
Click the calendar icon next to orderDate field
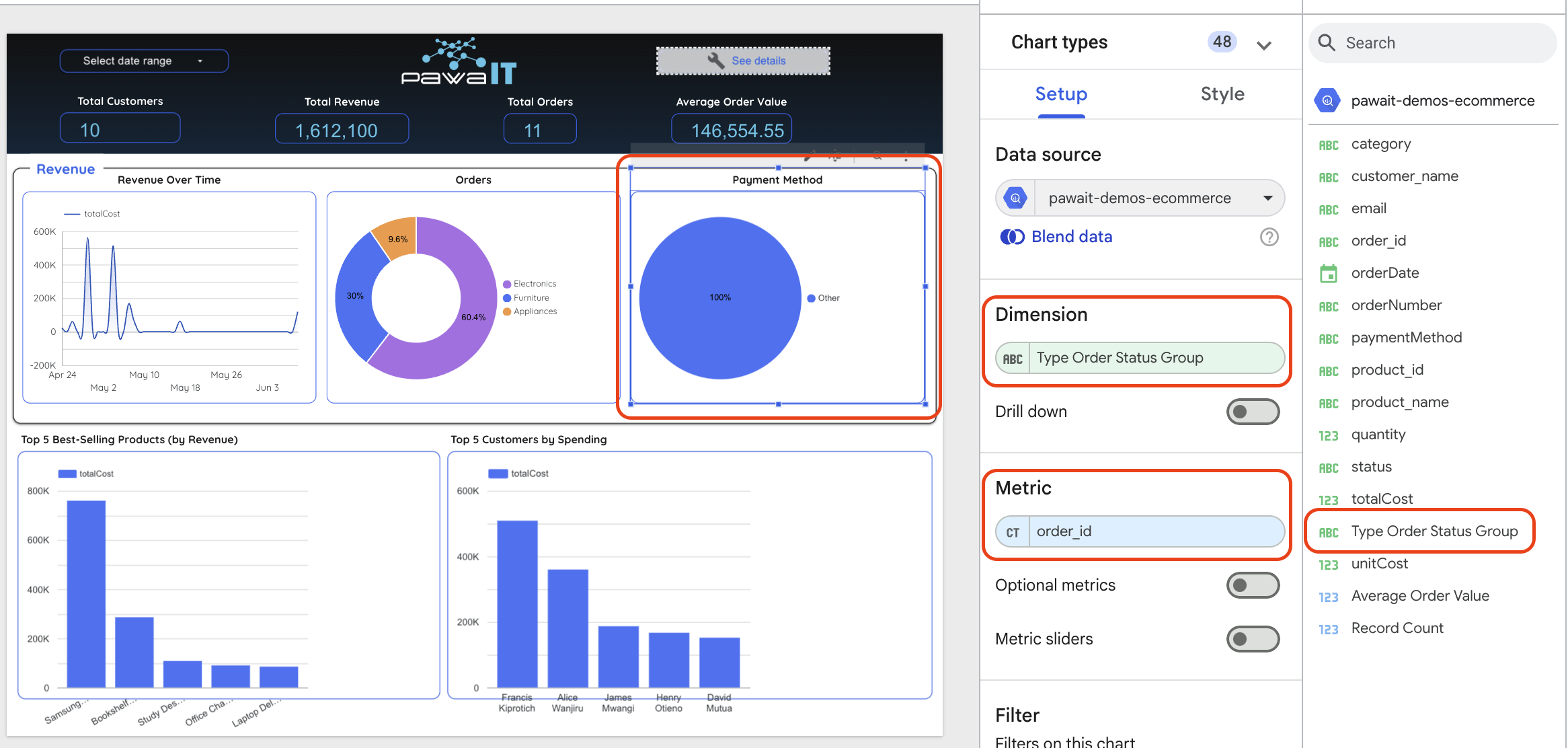pyautogui.click(x=1329, y=273)
